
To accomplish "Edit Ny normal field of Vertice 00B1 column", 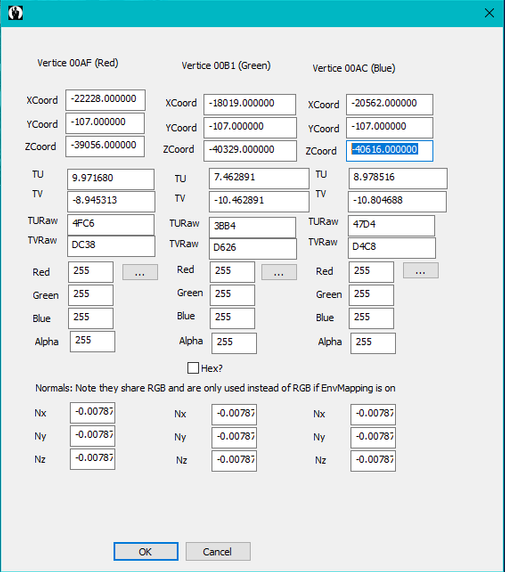I will (234, 437).
